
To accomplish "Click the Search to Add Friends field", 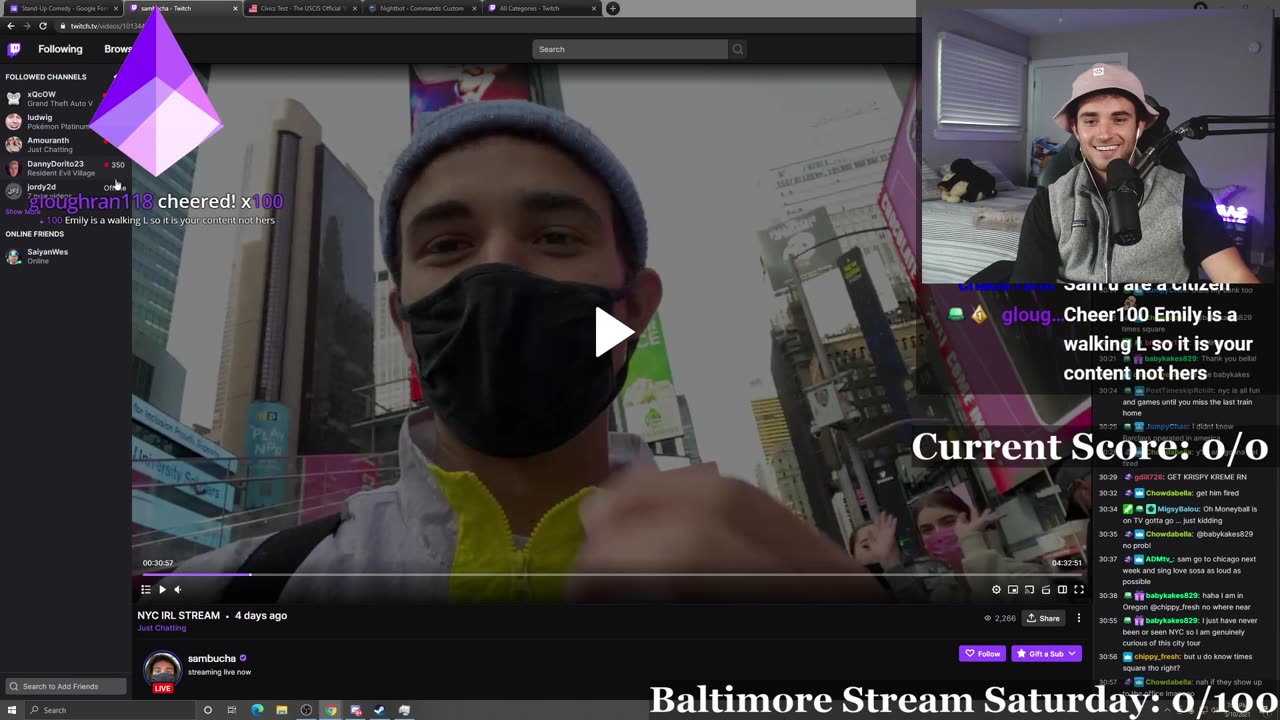I will (x=66, y=686).
